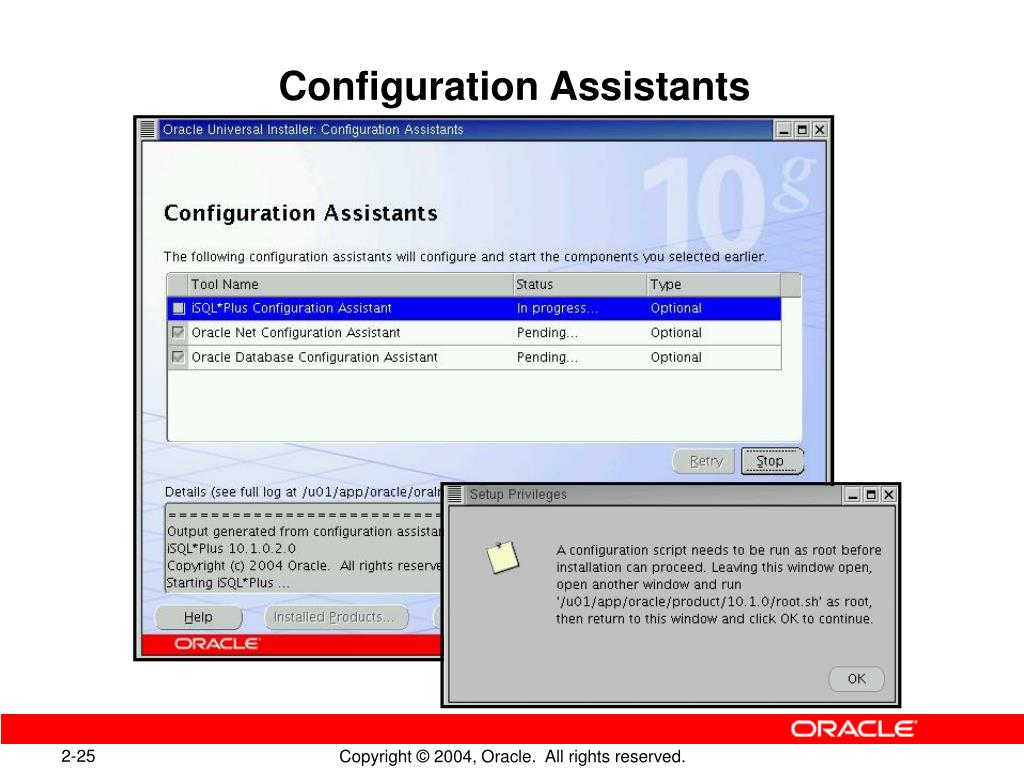Screen dimensions: 1024x768
Task: Click the Status column header
Action: (x=581, y=285)
